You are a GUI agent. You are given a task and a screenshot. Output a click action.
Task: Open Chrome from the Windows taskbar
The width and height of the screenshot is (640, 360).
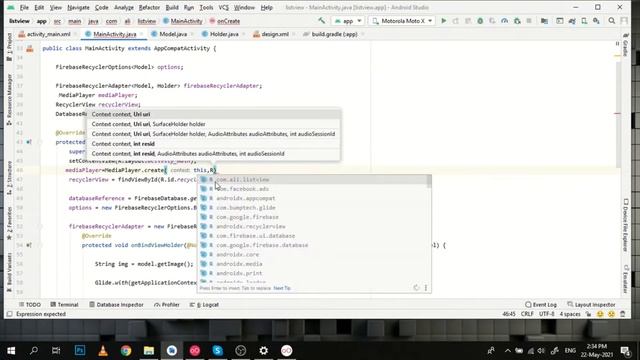tap(126, 351)
